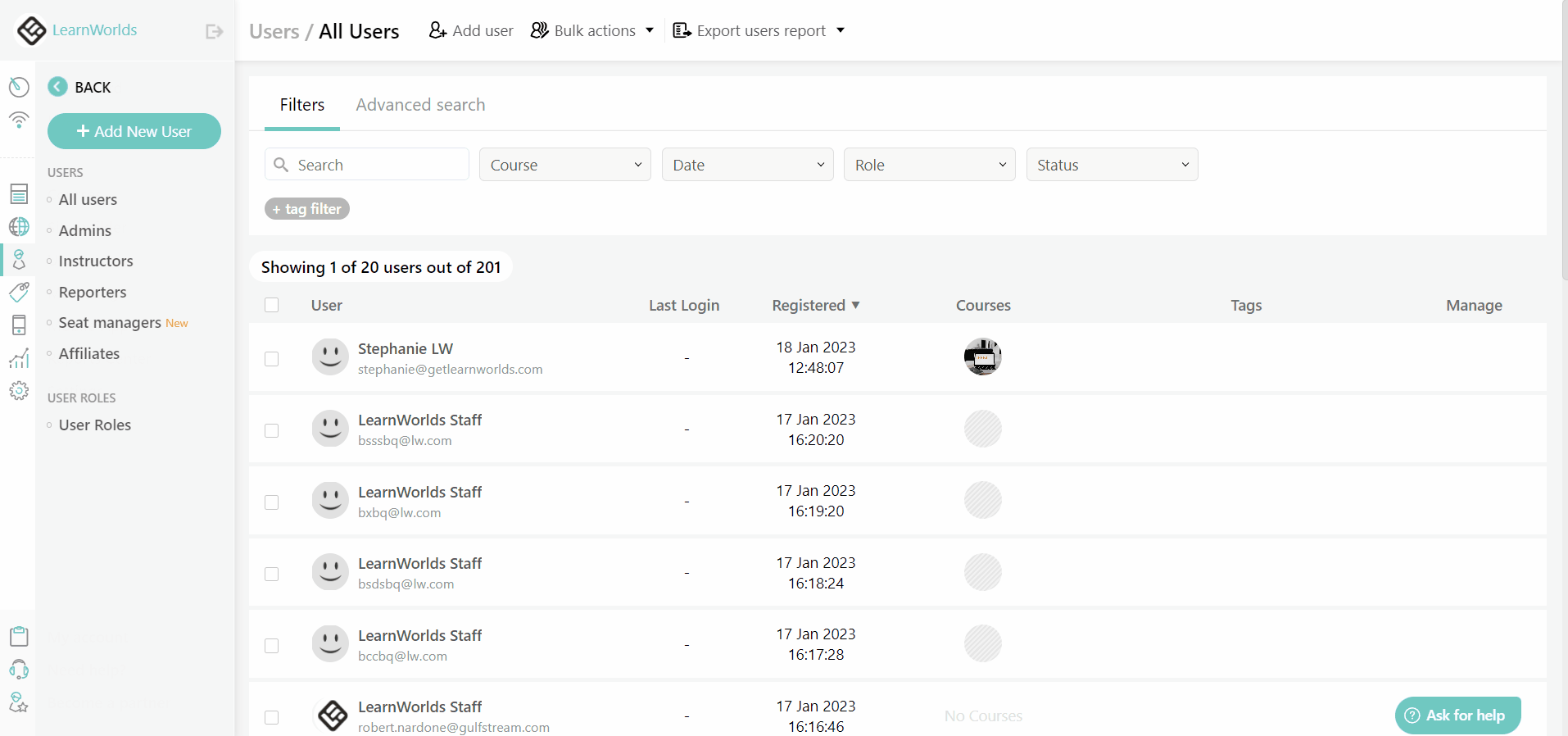Click course placeholder circle for bxbq@lw.com
The height and width of the screenshot is (736, 1568).
tap(983, 500)
